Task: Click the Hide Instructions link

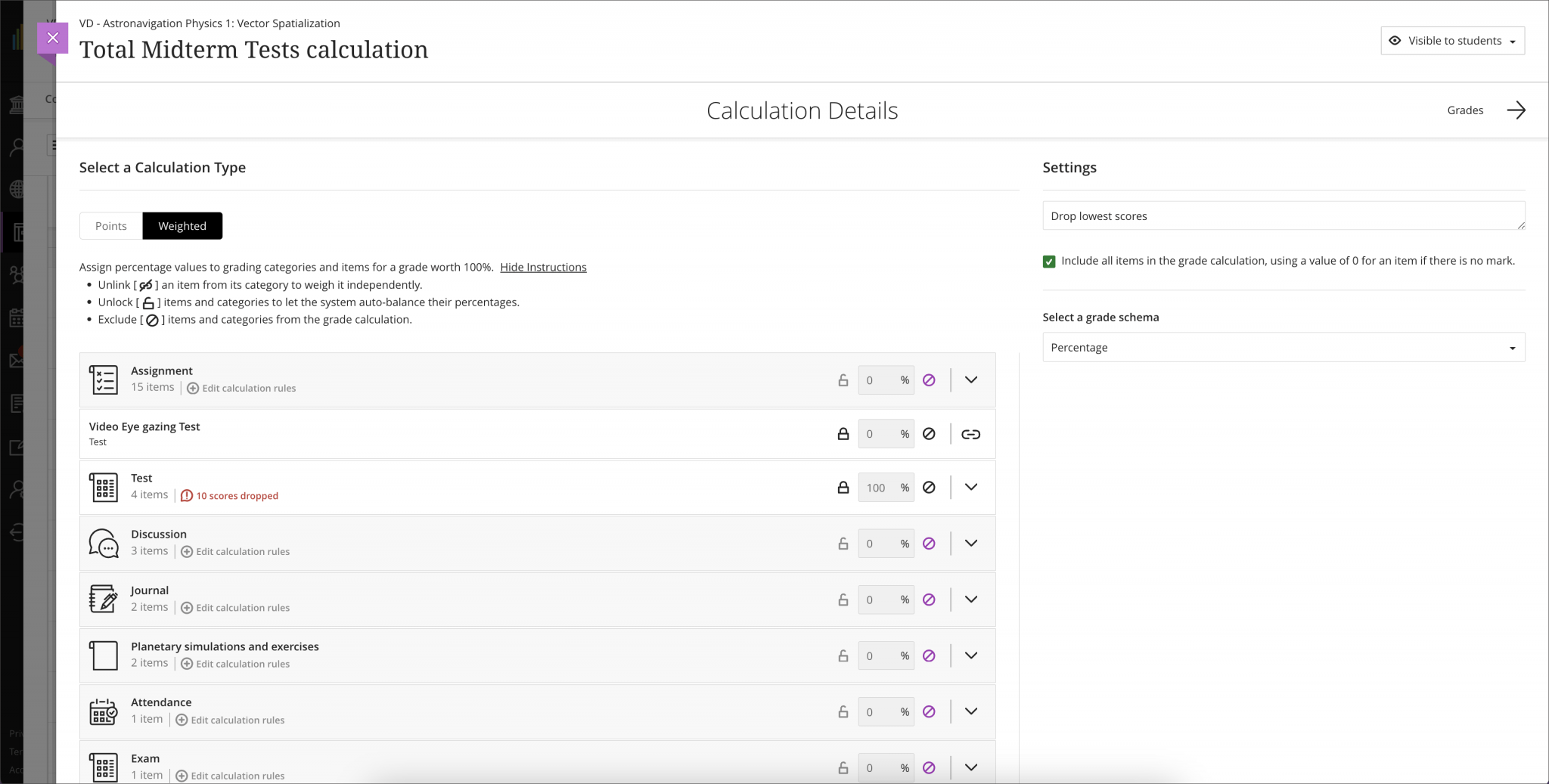Action: 543,267
